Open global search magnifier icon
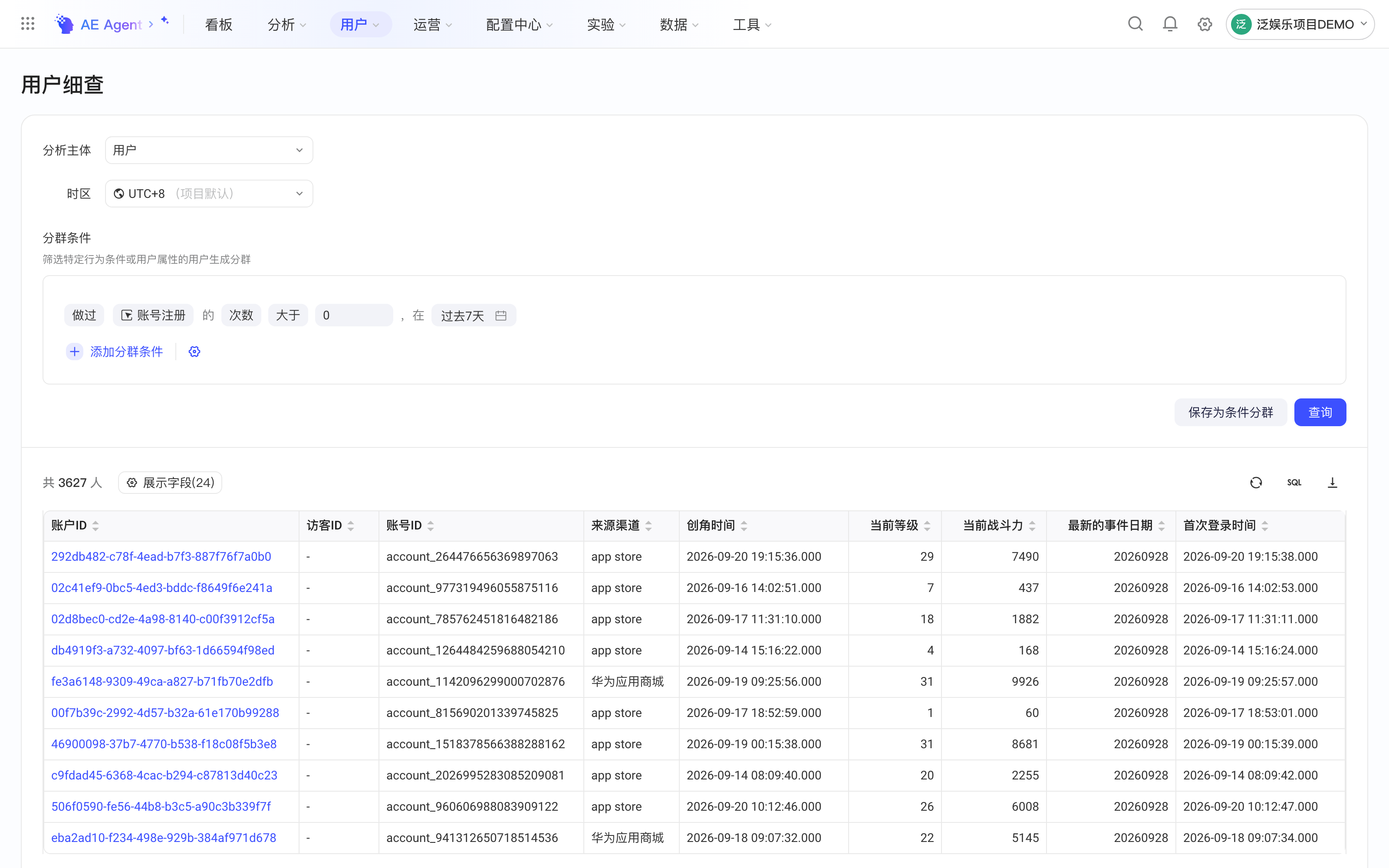The width and height of the screenshot is (1389, 868). pos(1136,24)
